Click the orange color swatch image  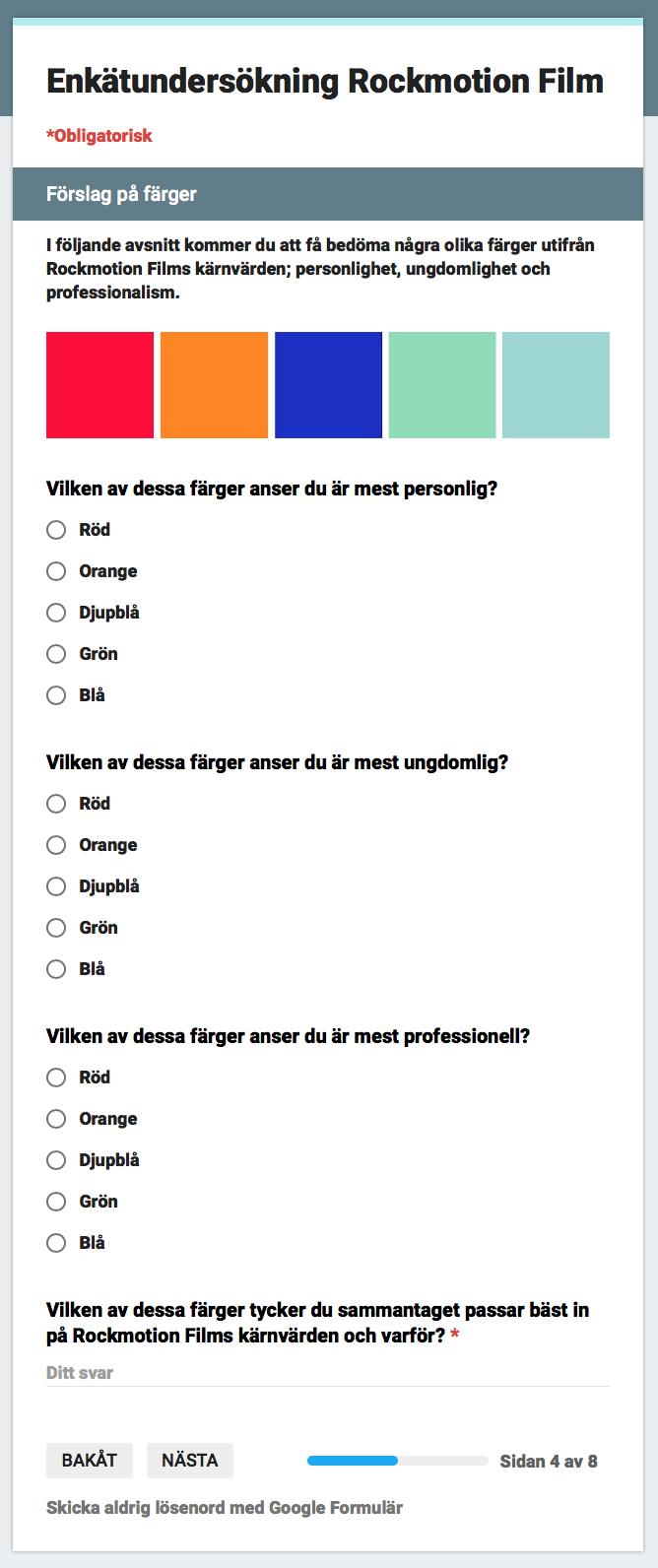(x=214, y=385)
